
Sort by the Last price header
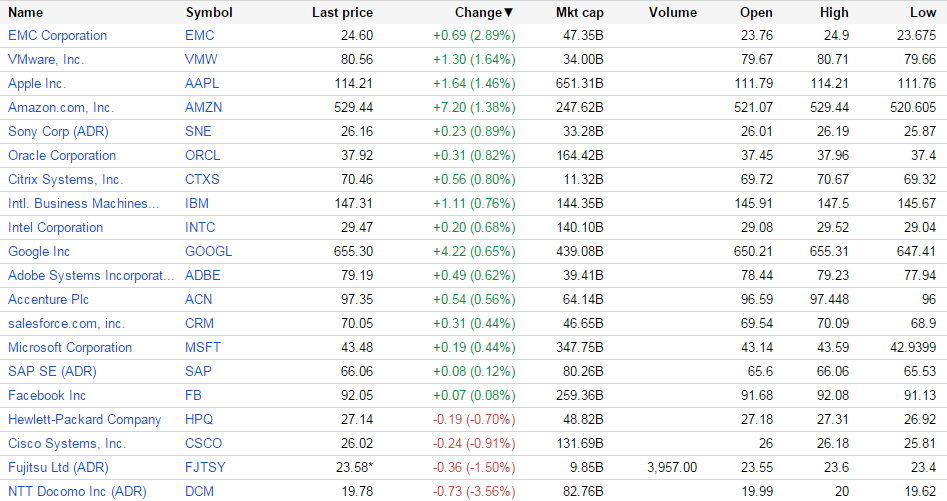coord(342,13)
